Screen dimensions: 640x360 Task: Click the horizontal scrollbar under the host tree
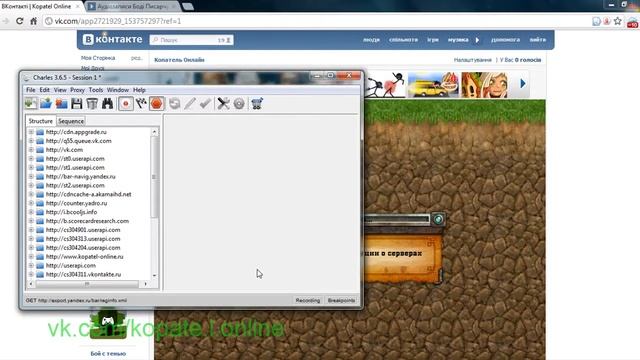coord(87,284)
